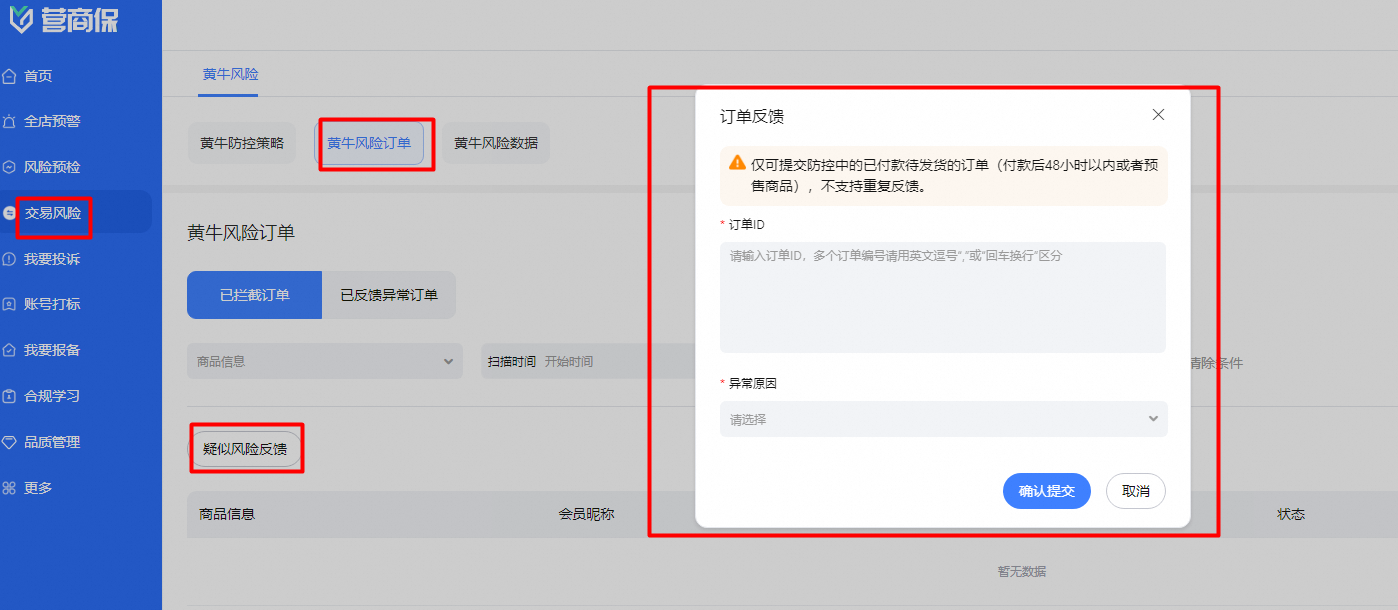Click the 取消 button in dialog
This screenshot has width=1398, height=610.
1136,491
